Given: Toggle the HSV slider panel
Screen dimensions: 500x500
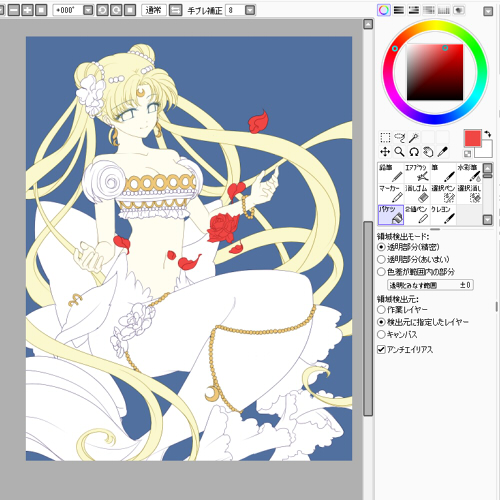Looking at the screenshot, I should (414, 10).
